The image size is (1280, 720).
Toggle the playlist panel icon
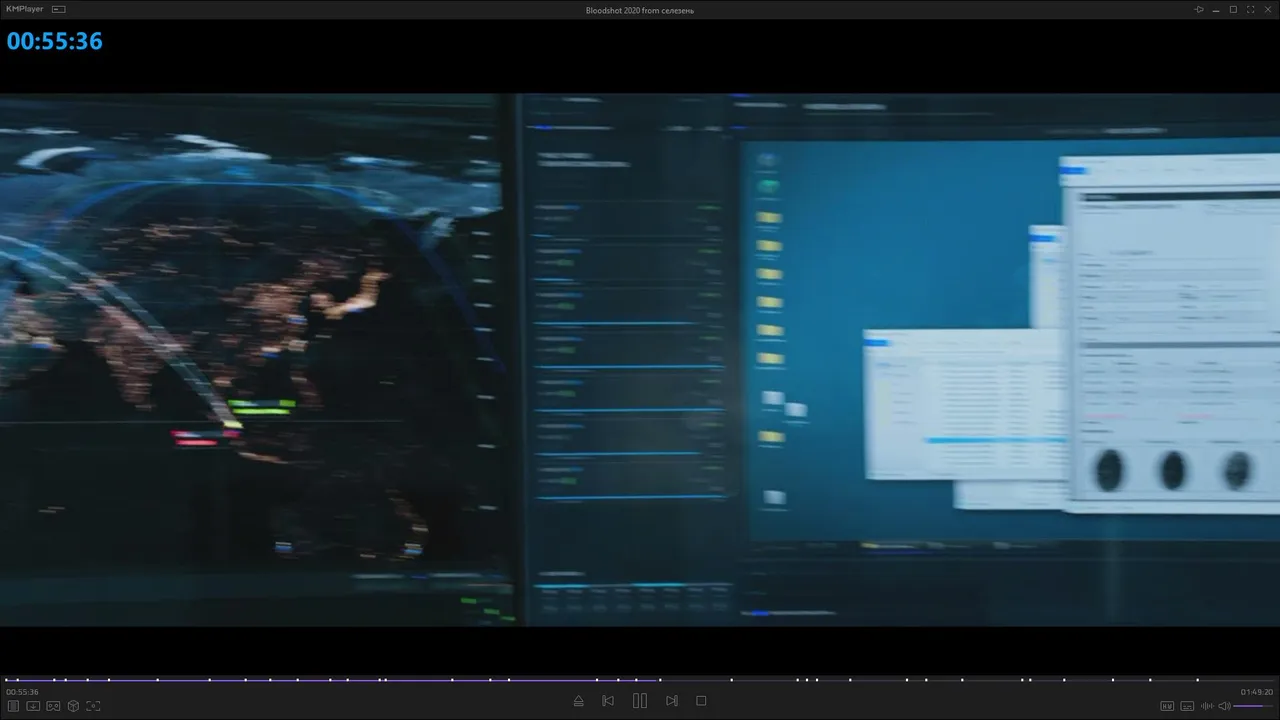click(x=14, y=705)
